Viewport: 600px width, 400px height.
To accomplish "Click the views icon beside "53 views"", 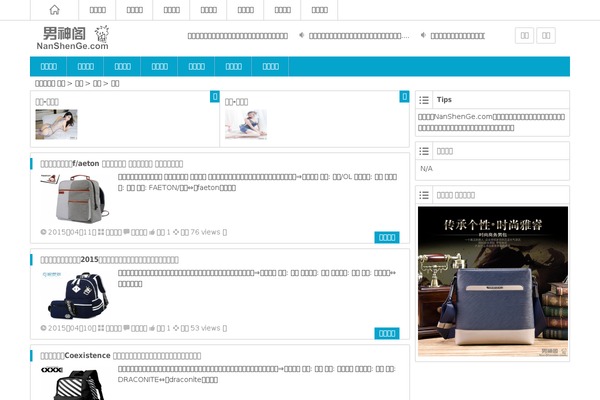I will pyautogui.click(x=176, y=328).
